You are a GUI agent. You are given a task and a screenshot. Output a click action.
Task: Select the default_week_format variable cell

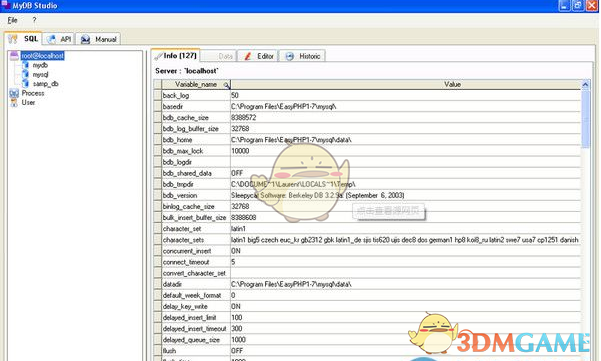click(196, 295)
